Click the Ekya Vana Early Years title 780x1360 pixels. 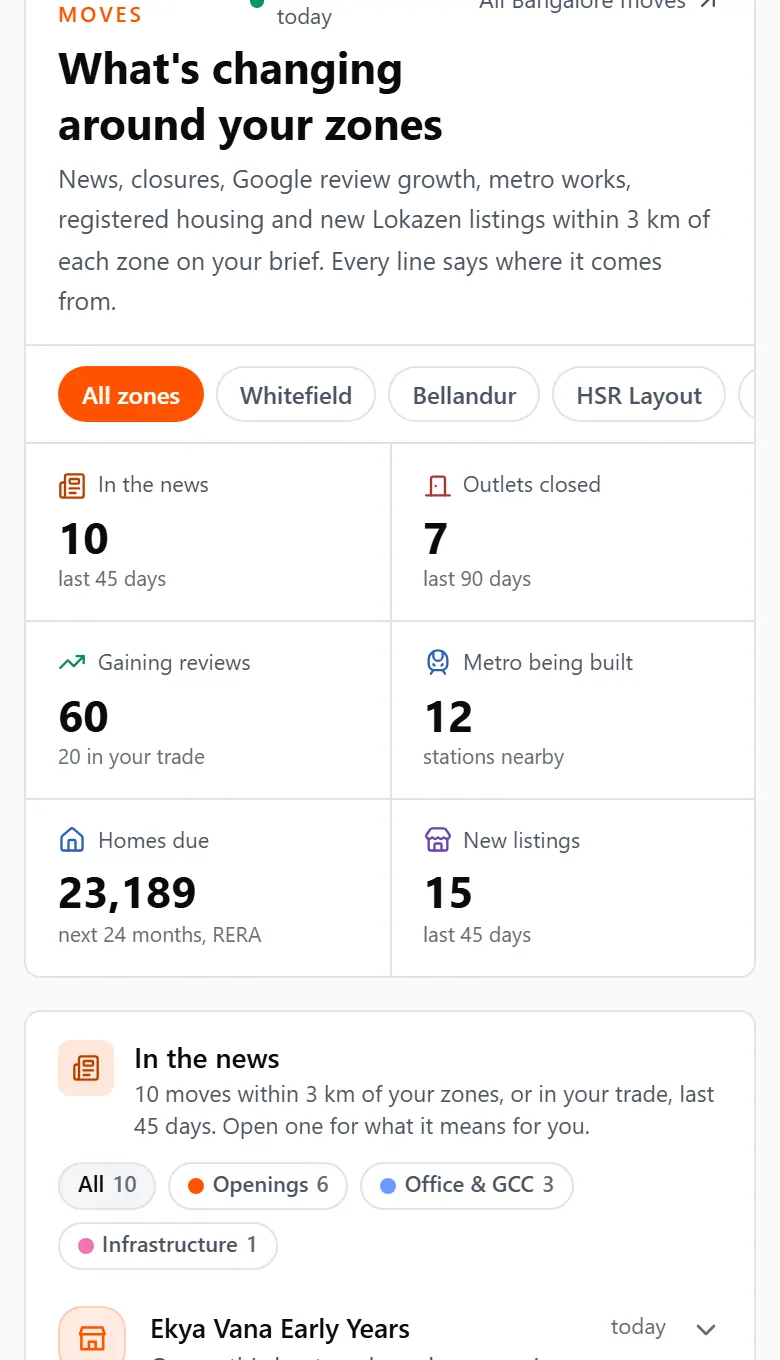pyautogui.click(x=280, y=1329)
